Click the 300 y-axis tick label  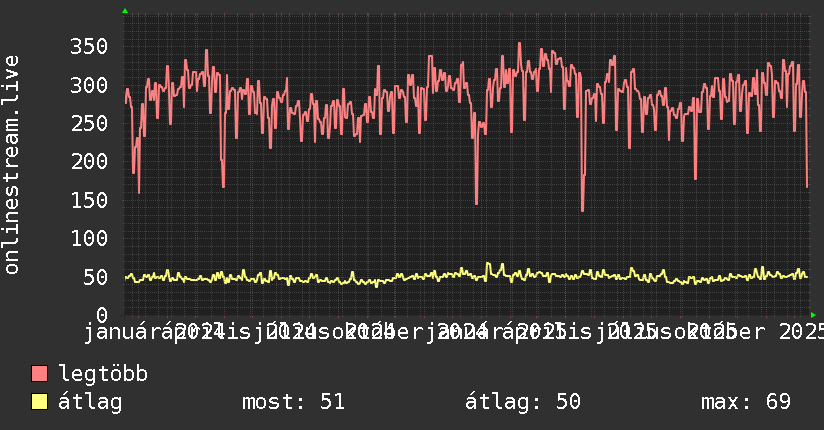89,85
